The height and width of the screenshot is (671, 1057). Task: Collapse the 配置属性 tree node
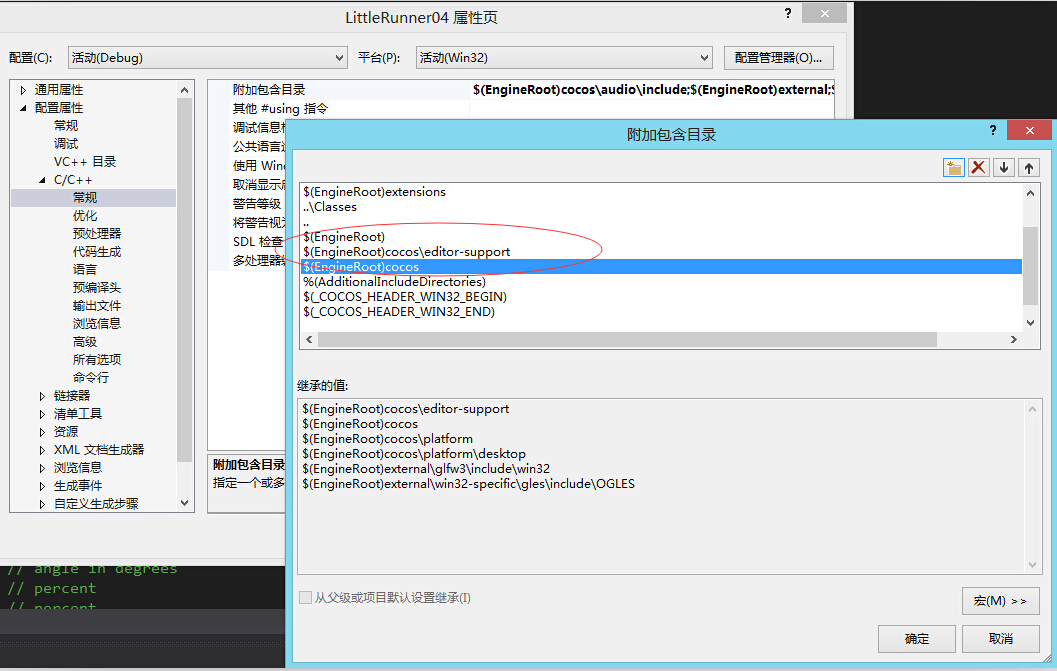[x=24, y=108]
